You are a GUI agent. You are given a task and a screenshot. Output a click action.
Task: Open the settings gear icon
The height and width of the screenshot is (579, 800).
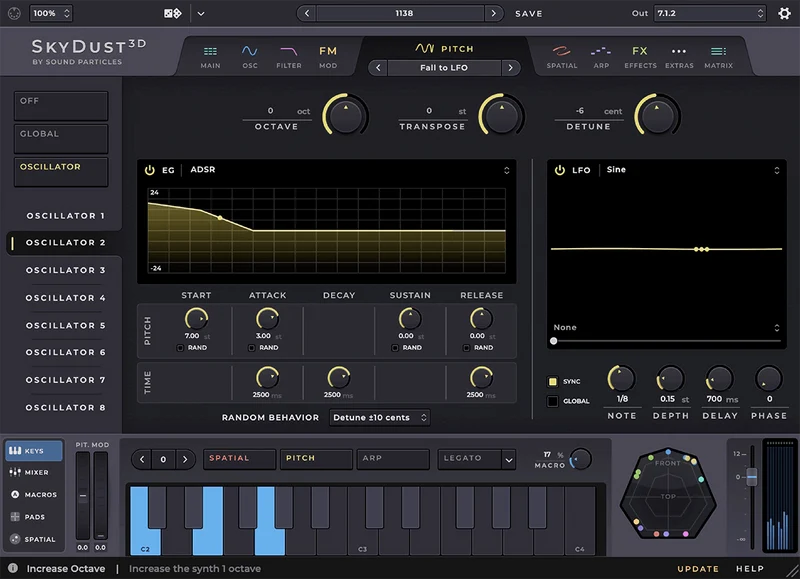coord(784,13)
